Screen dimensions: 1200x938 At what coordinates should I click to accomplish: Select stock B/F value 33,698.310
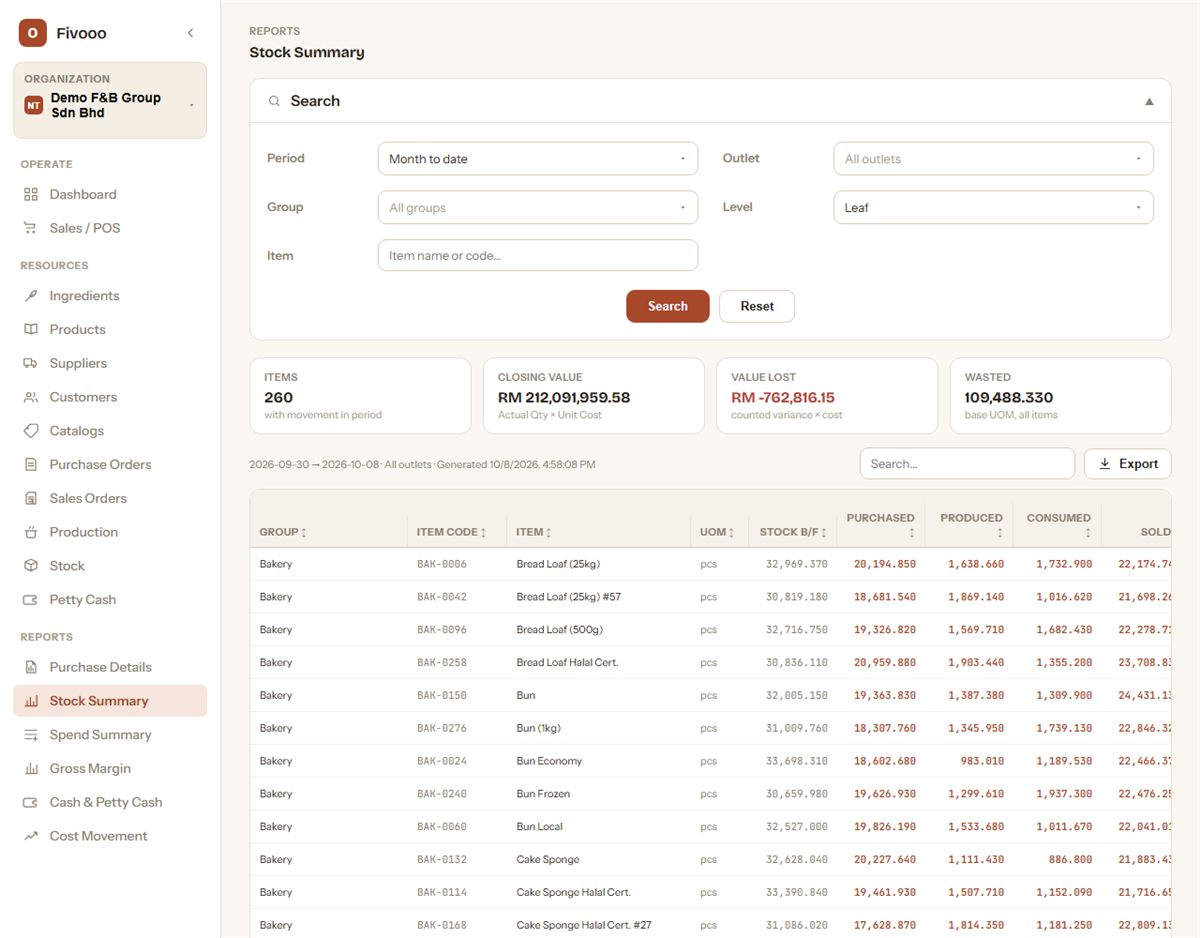(797, 761)
